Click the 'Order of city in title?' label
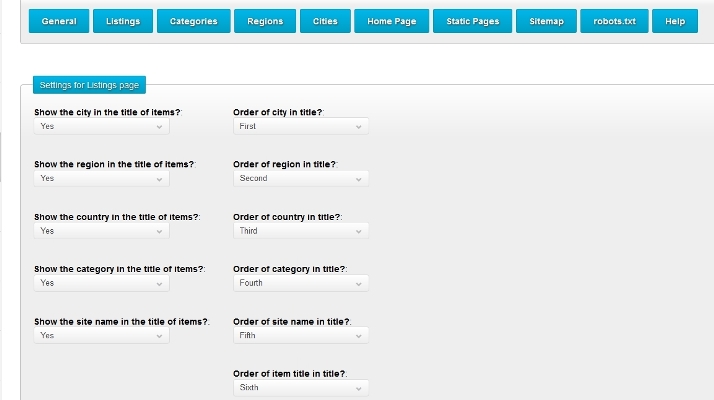 click(x=278, y=112)
